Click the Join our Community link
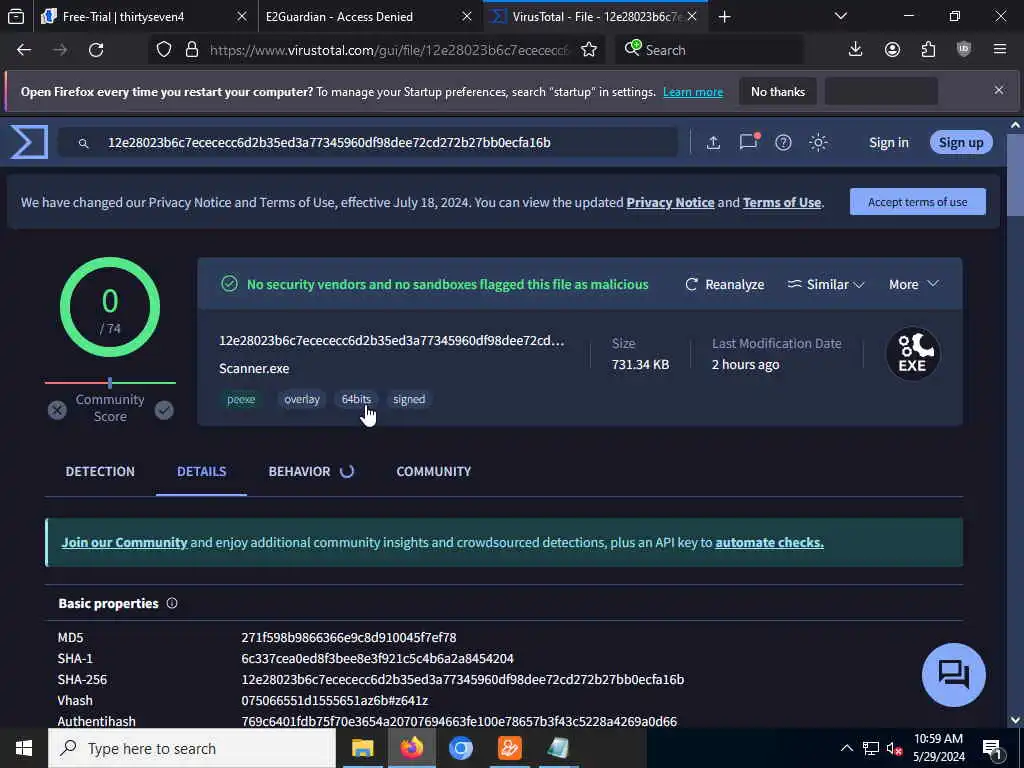The width and height of the screenshot is (1024, 768). [124, 543]
